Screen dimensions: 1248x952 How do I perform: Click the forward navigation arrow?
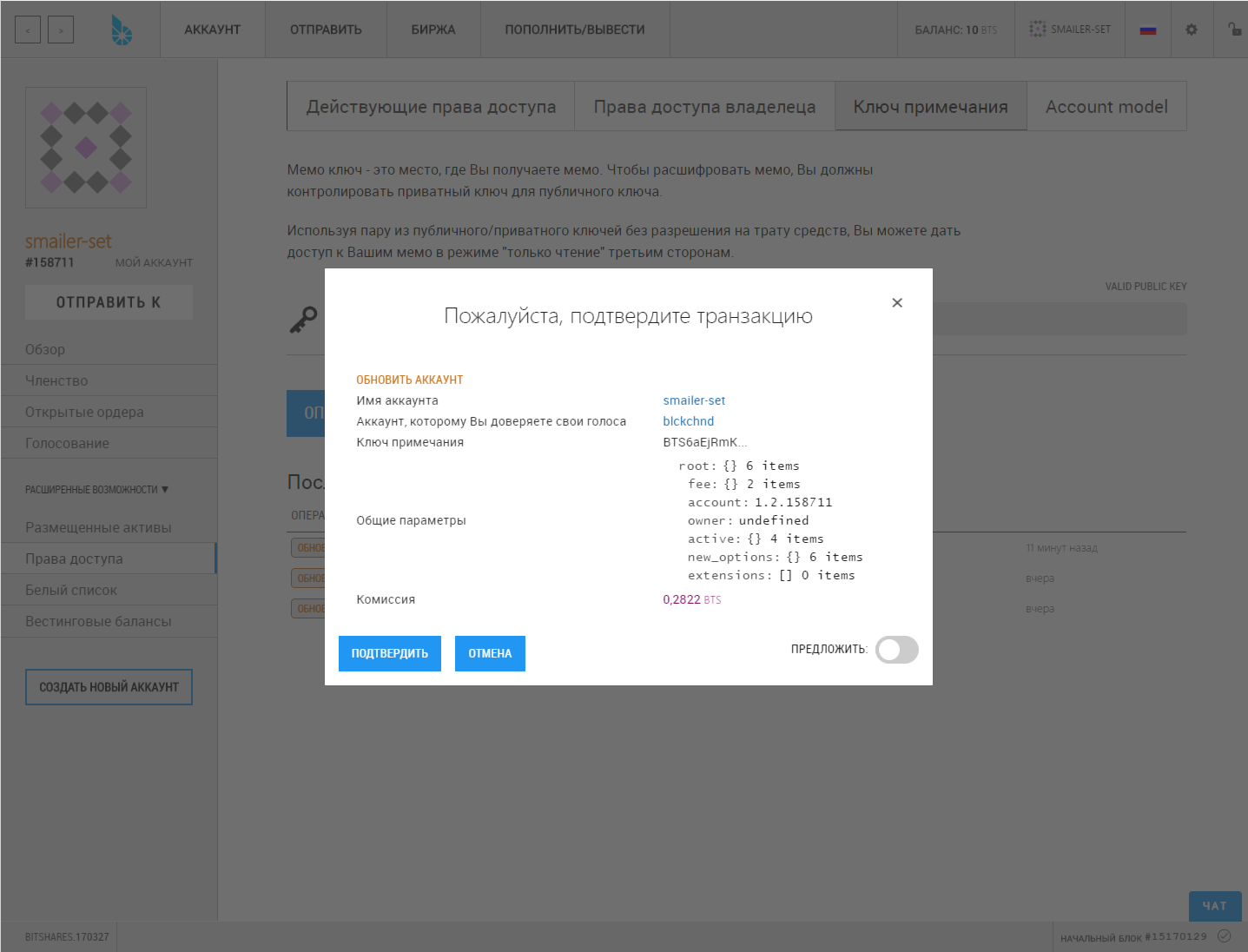[x=61, y=30]
